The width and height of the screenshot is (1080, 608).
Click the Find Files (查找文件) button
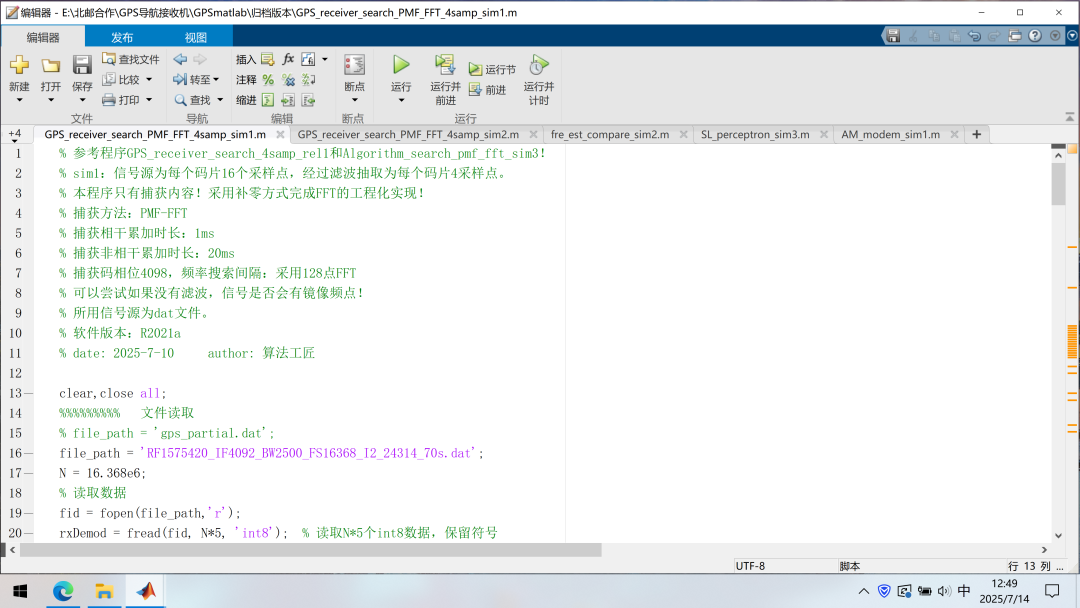tap(130, 60)
